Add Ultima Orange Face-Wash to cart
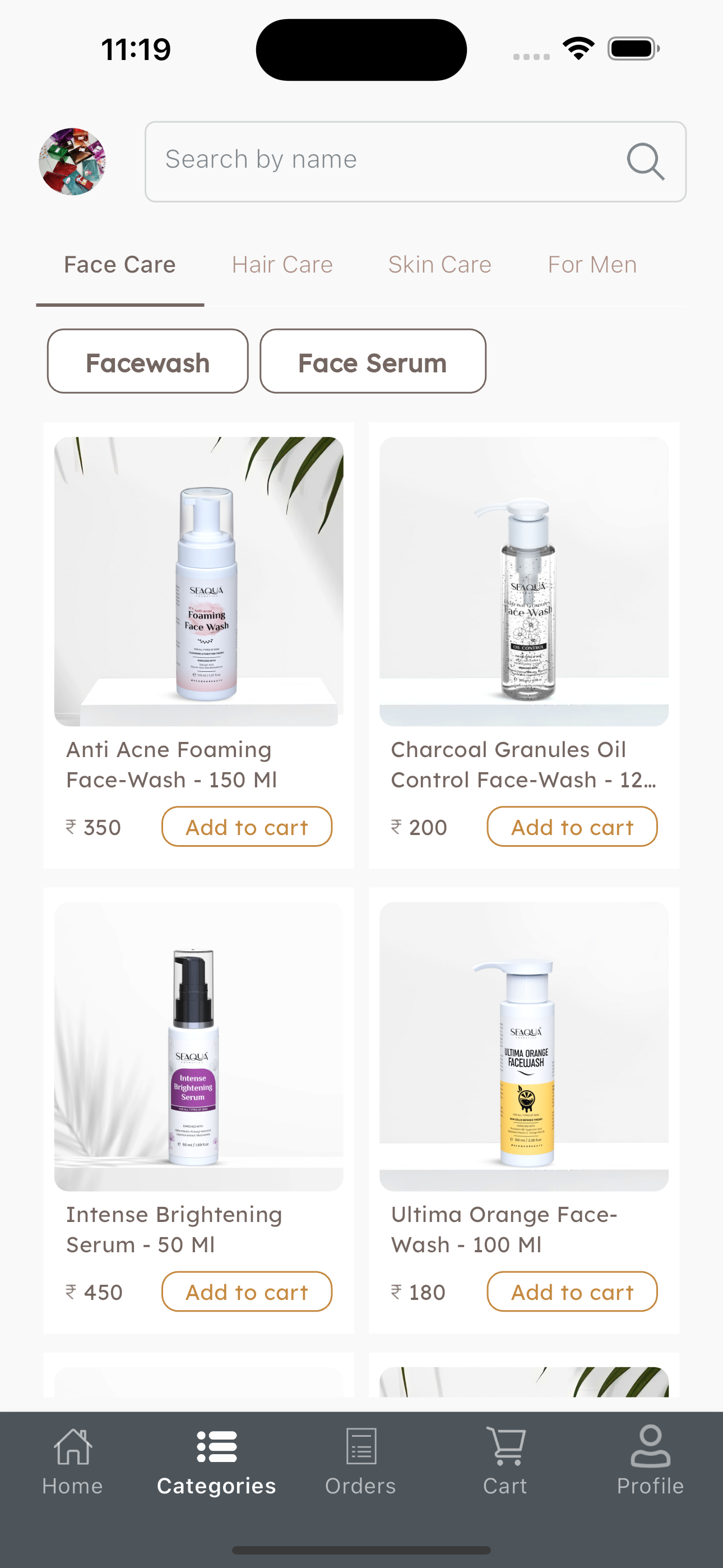723x1568 pixels. click(572, 1292)
